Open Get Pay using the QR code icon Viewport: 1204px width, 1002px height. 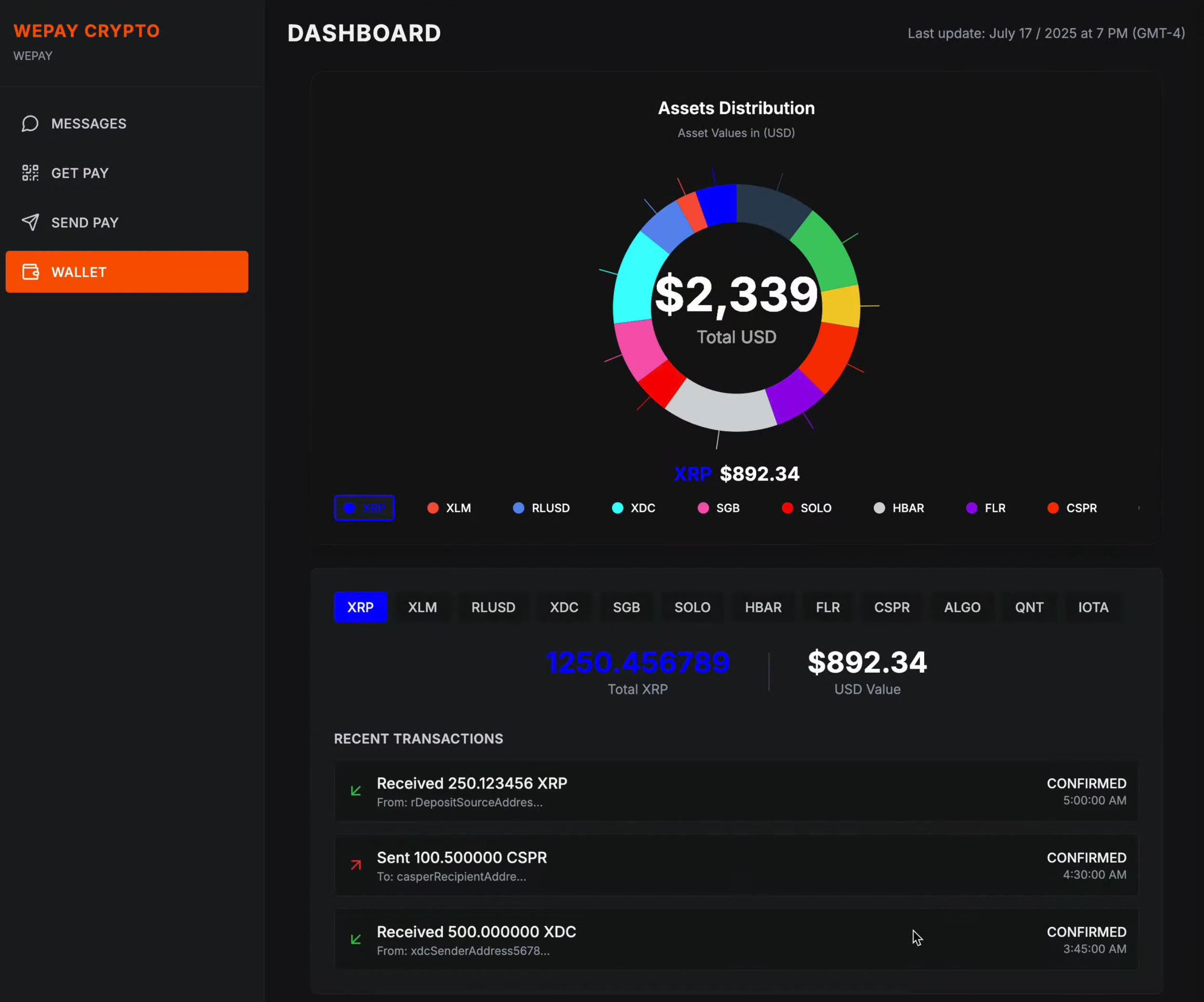point(30,172)
